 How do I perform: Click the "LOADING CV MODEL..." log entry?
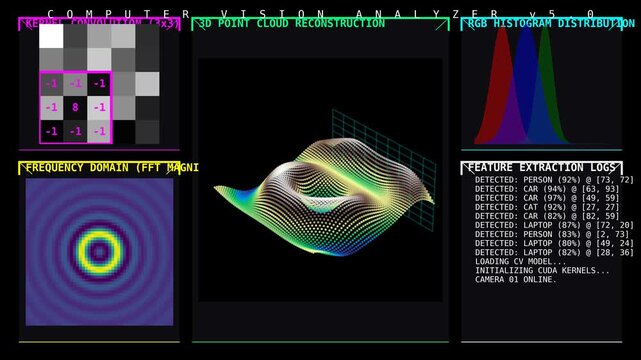[x=520, y=262]
